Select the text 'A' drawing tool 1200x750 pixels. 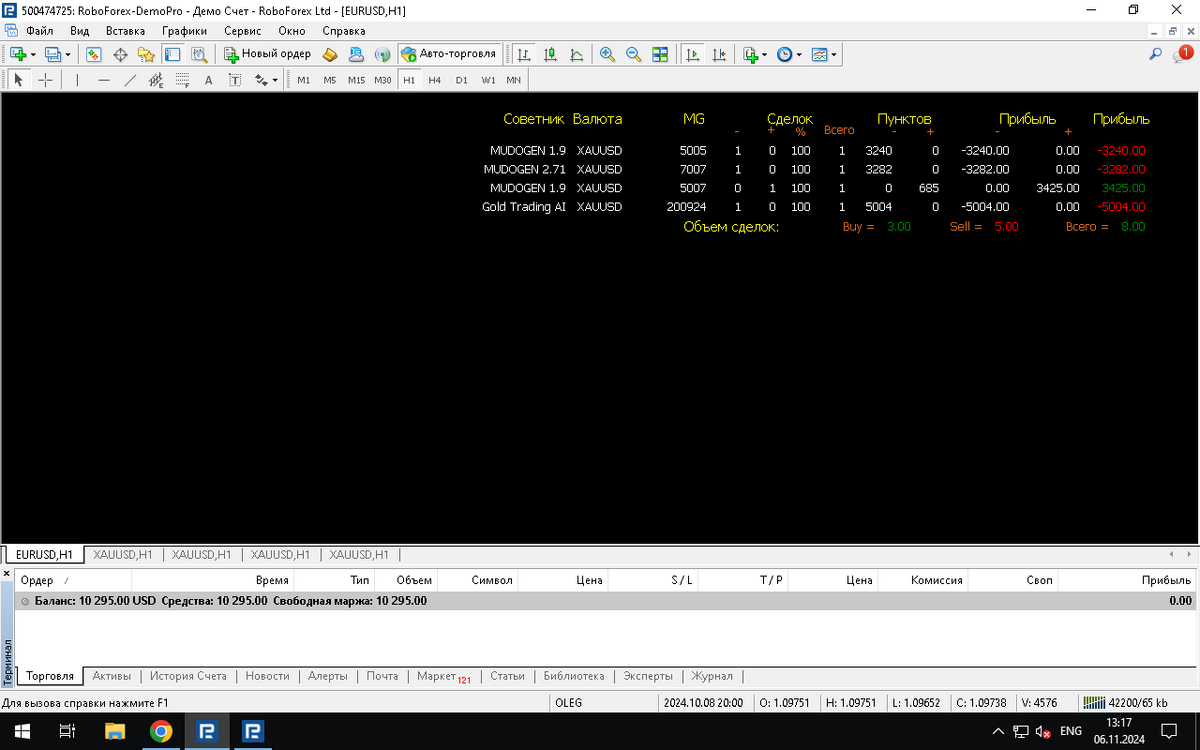[x=208, y=80]
